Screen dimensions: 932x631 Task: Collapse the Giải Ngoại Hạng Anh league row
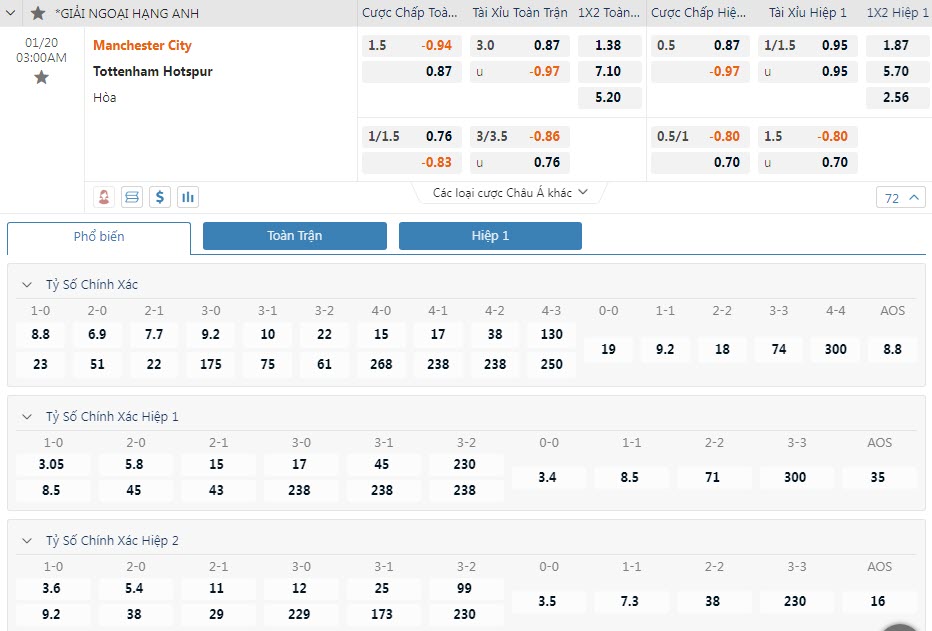(x=14, y=13)
